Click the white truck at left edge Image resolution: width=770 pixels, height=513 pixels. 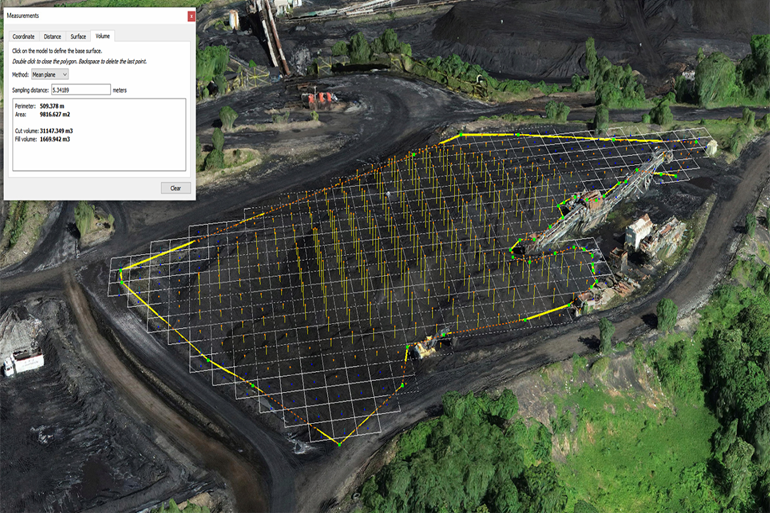[x=20, y=364]
